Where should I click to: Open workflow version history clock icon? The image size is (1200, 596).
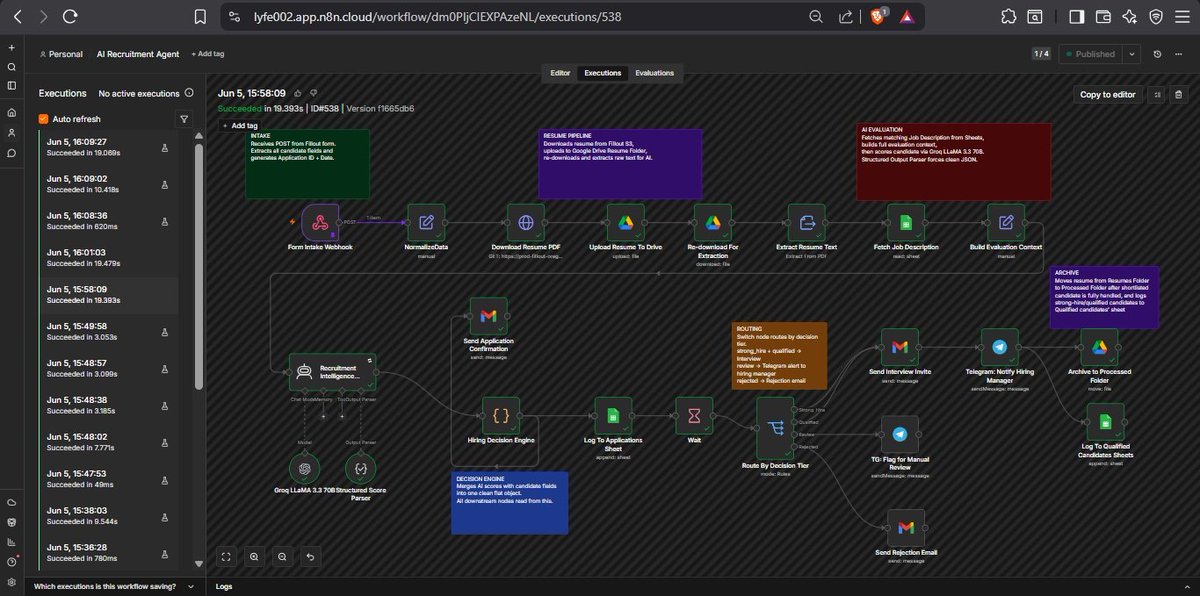tap(1157, 54)
